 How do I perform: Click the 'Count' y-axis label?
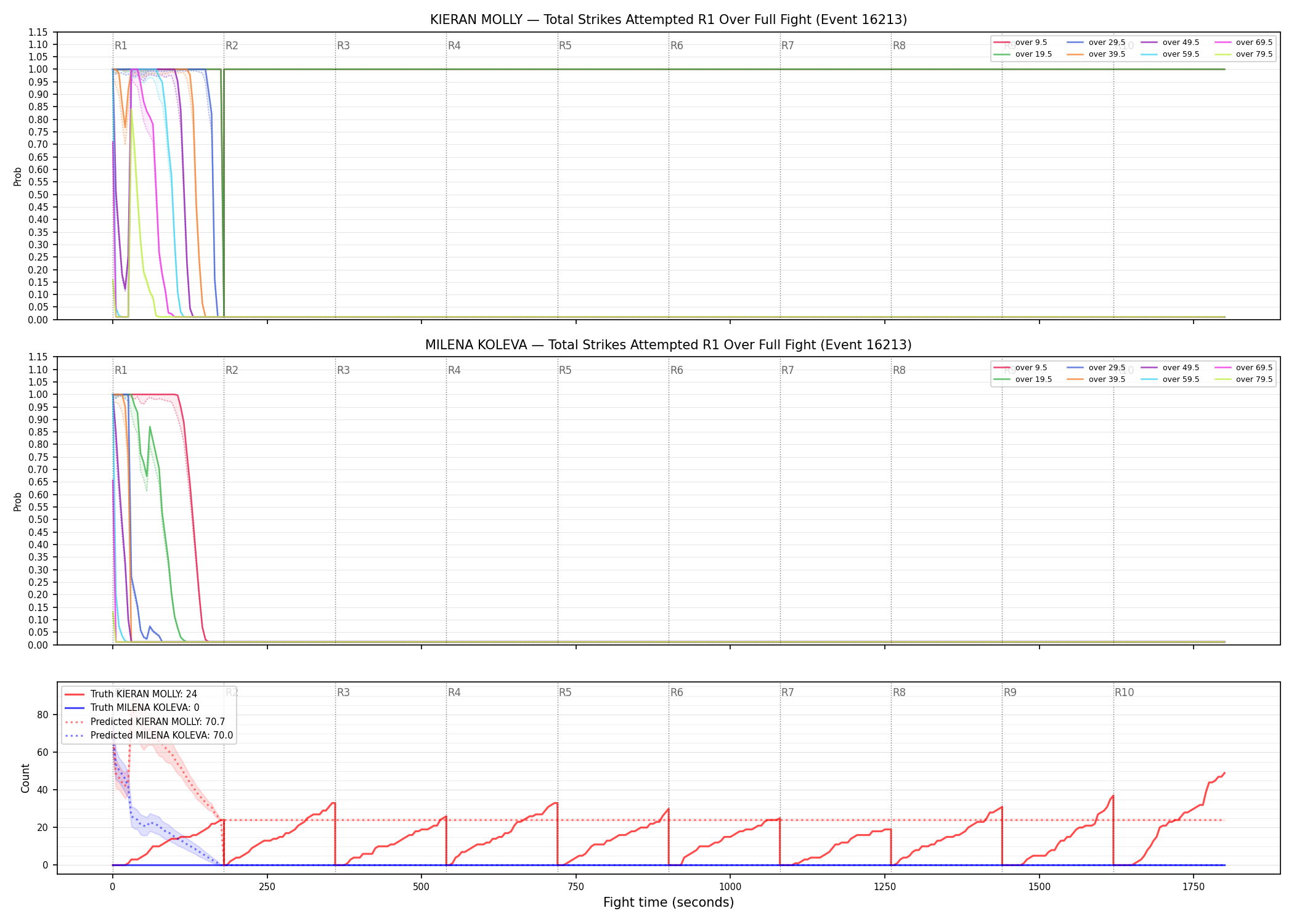(x=25, y=778)
